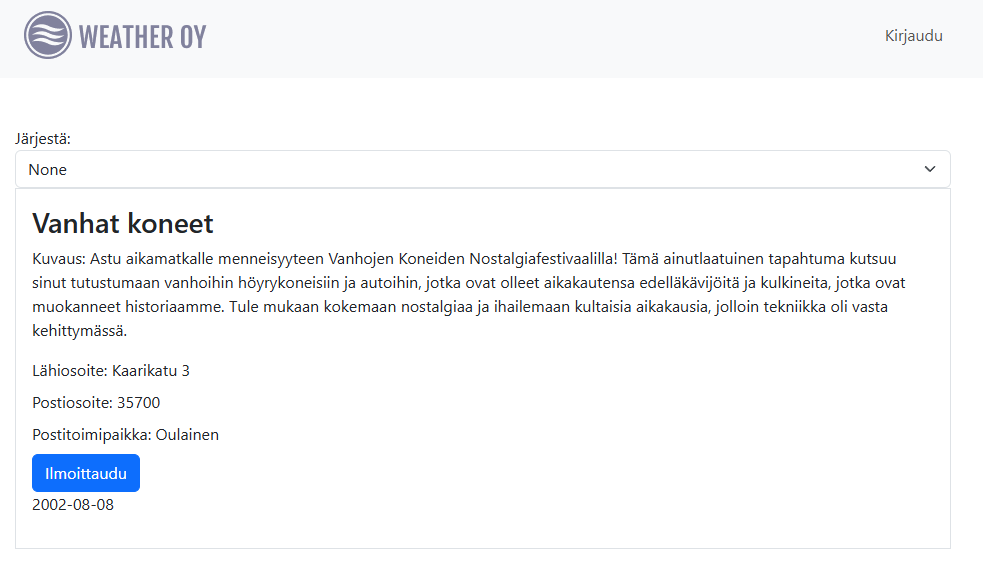
Task: Click the word Kuvaus in the event description
Action: (x=52, y=259)
